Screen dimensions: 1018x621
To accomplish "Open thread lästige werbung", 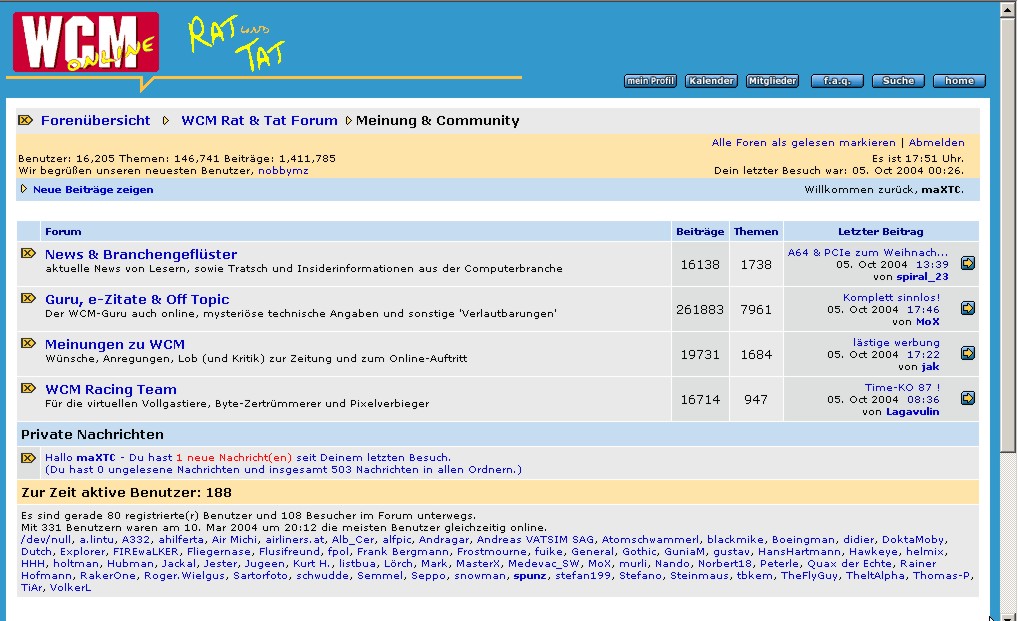I will click(896, 343).
